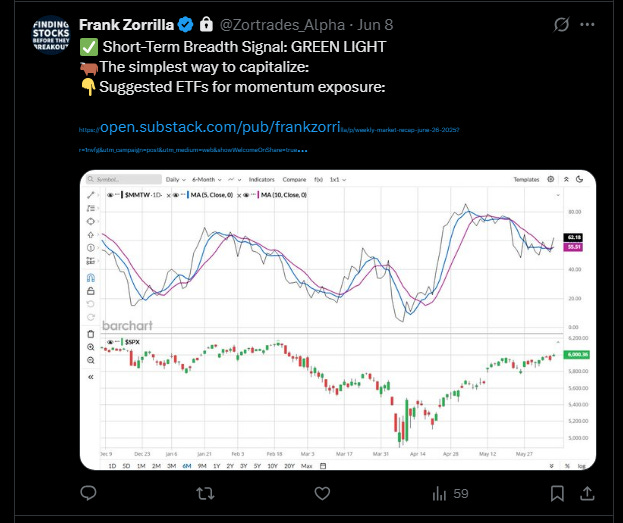
Task: Open the Compare menu
Action: [294, 180]
